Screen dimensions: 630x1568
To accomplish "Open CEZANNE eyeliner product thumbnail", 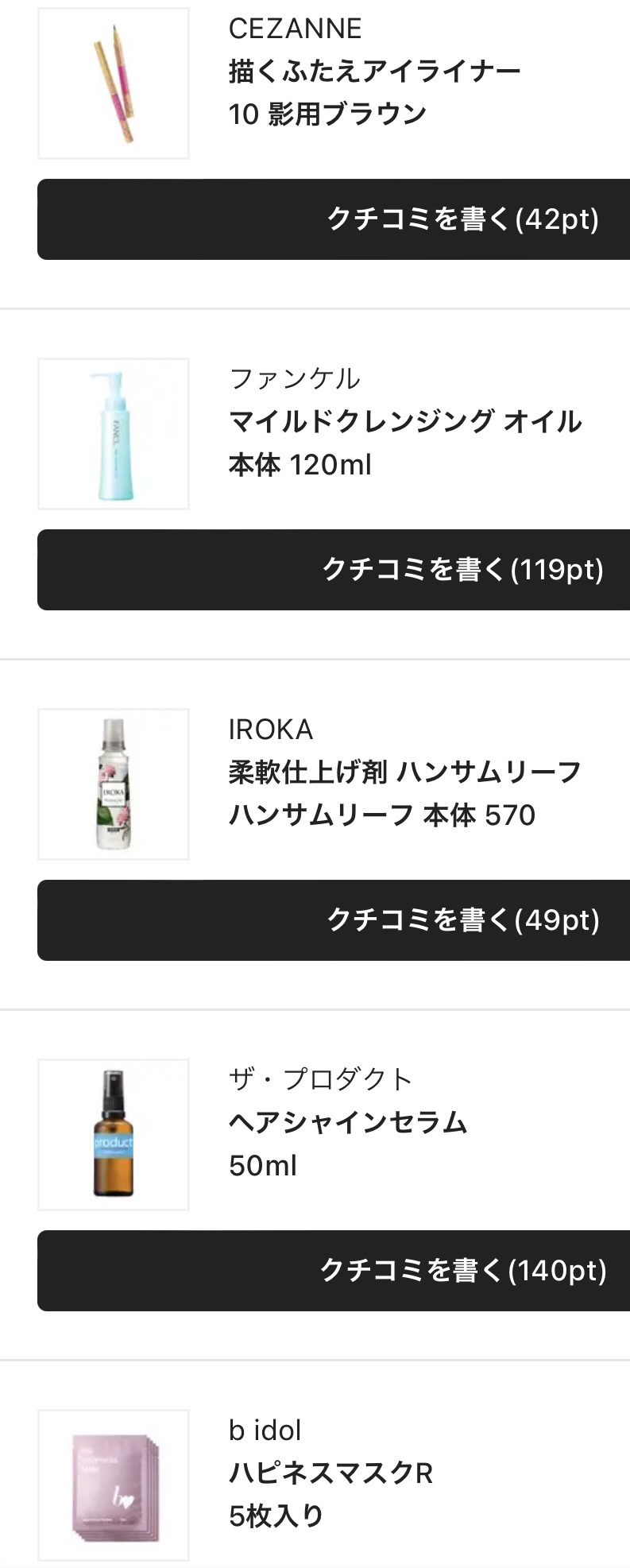I will pos(114,83).
